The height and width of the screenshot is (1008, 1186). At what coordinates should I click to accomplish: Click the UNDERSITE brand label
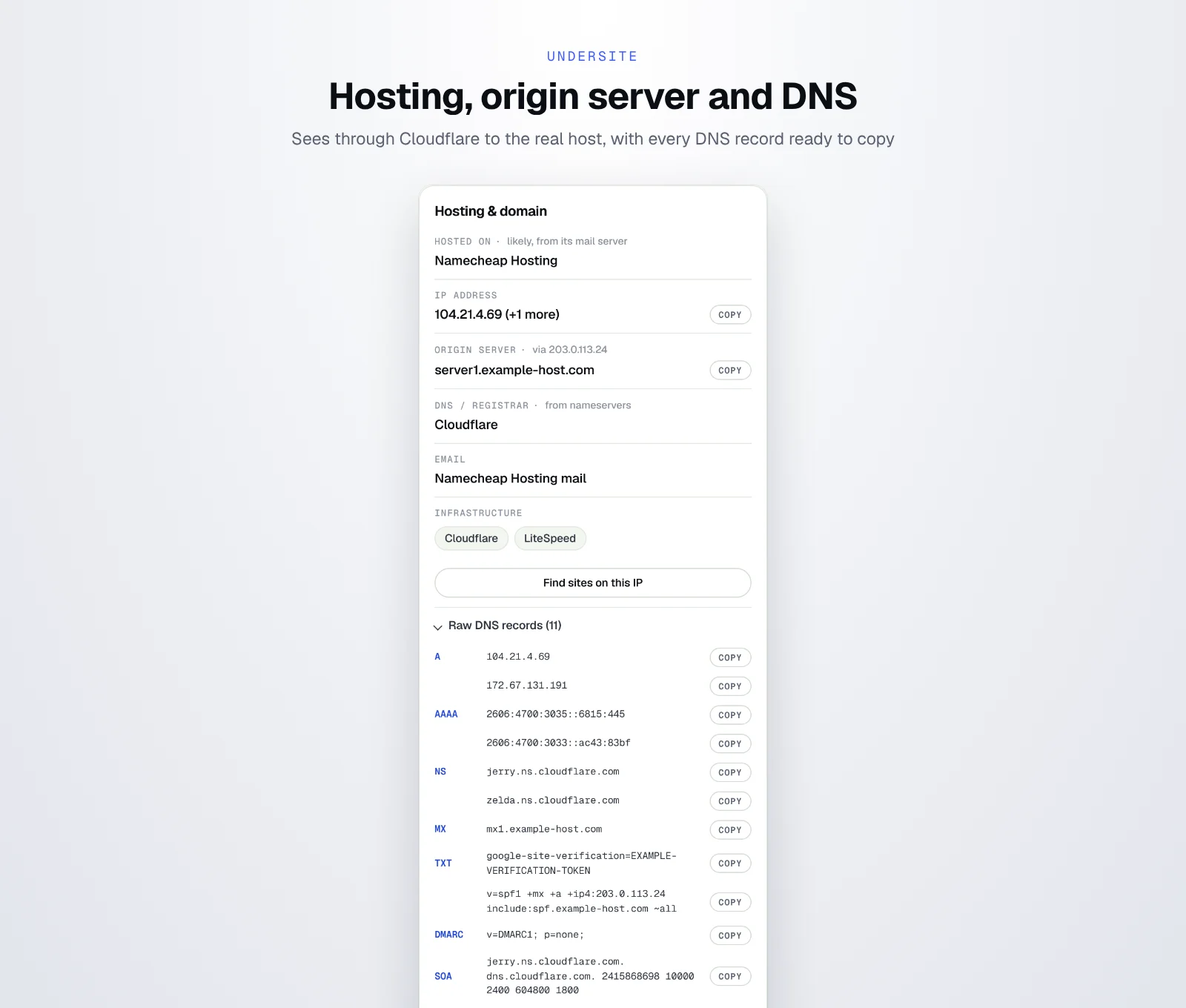click(x=592, y=56)
